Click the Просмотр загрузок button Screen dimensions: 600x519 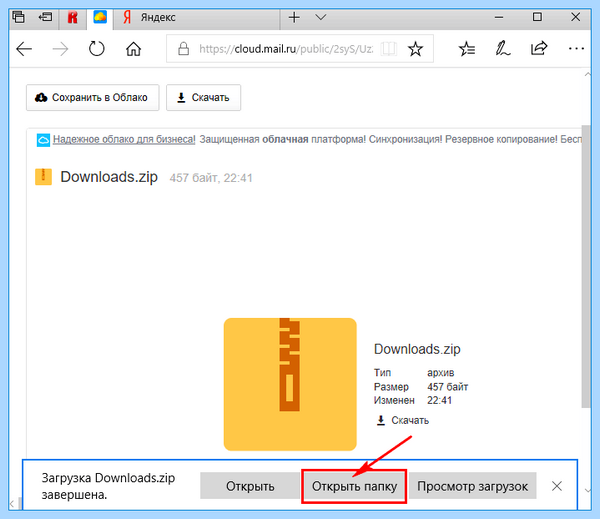(473, 486)
